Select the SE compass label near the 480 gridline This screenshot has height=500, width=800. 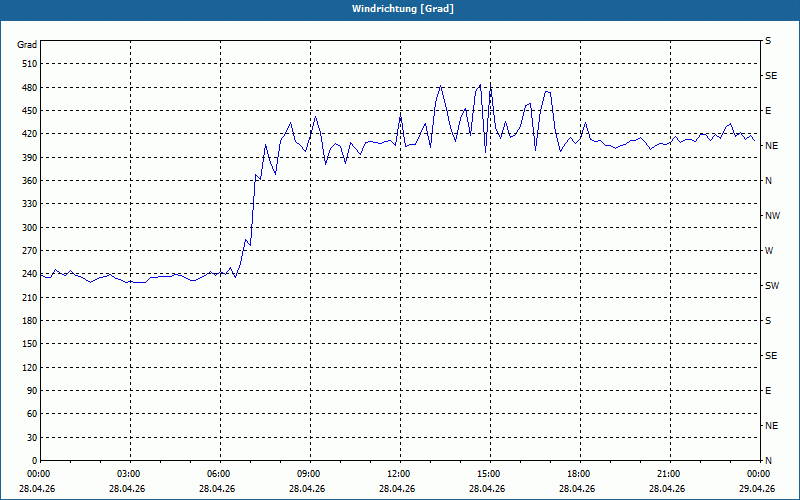click(x=771, y=76)
